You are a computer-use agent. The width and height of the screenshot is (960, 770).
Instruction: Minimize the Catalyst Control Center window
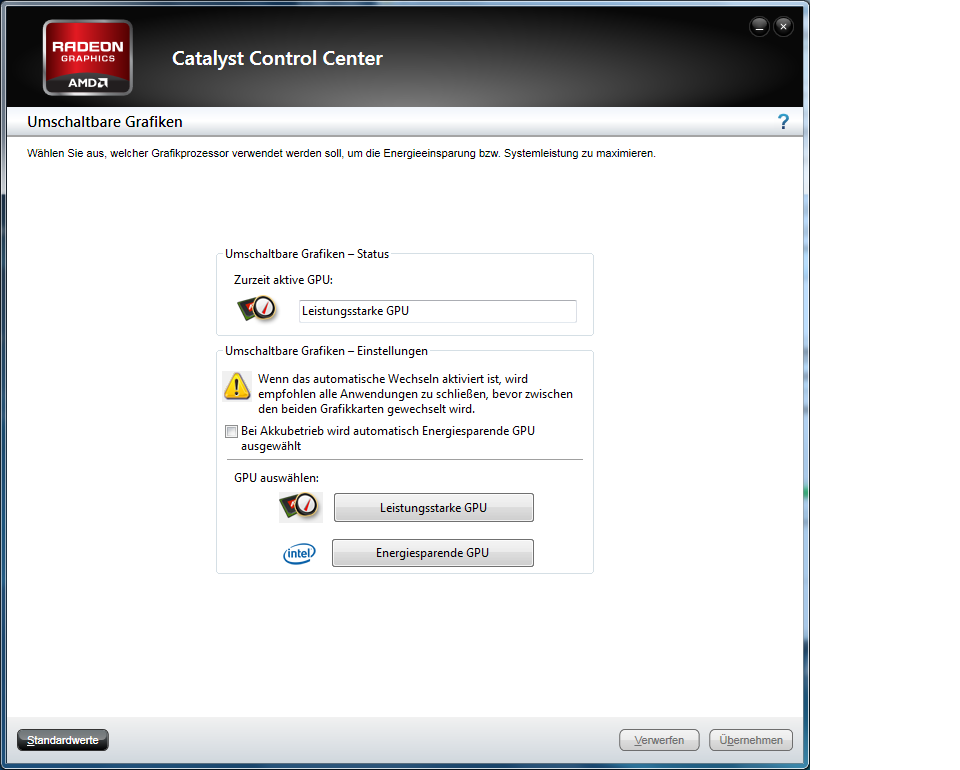click(759, 27)
